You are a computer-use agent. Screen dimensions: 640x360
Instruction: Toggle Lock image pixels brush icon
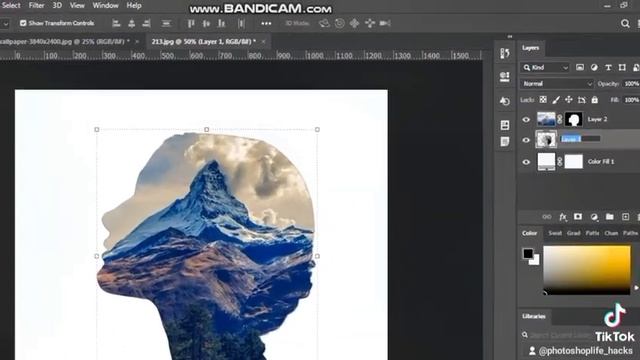[556, 100]
